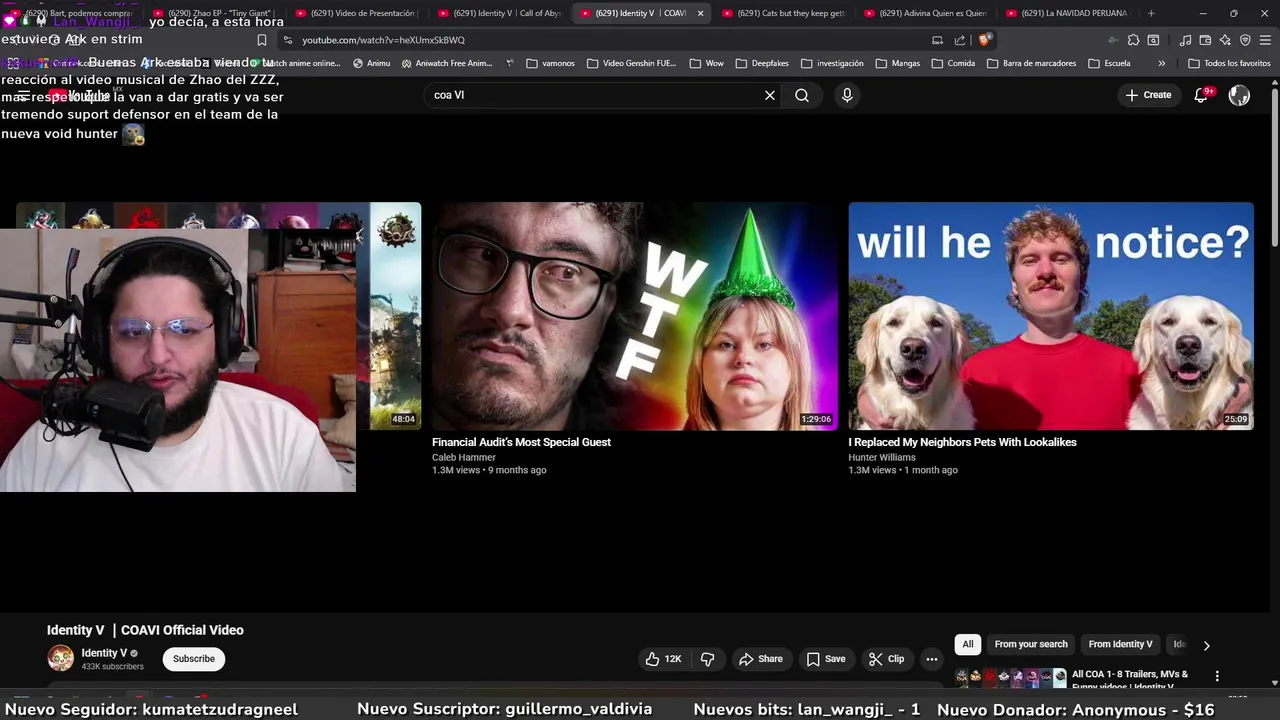The image size is (1280, 720).
Task: Open the Animu bookmark
Action: (371, 63)
